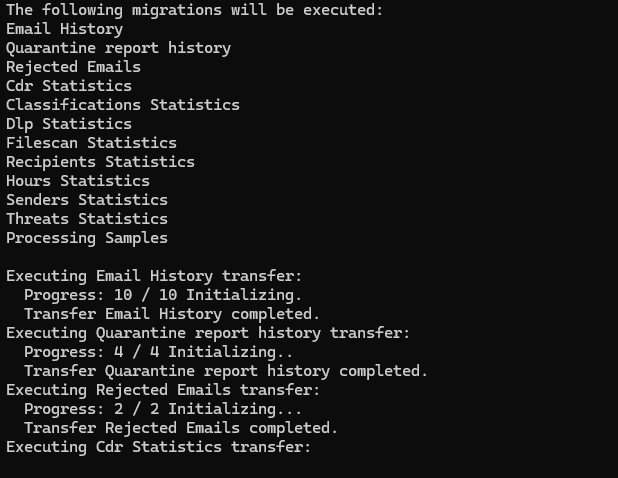Screen dimensions: 618x478
Task: Click 'Cdr Statistics' in the migrations list
Action: [69, 86]
